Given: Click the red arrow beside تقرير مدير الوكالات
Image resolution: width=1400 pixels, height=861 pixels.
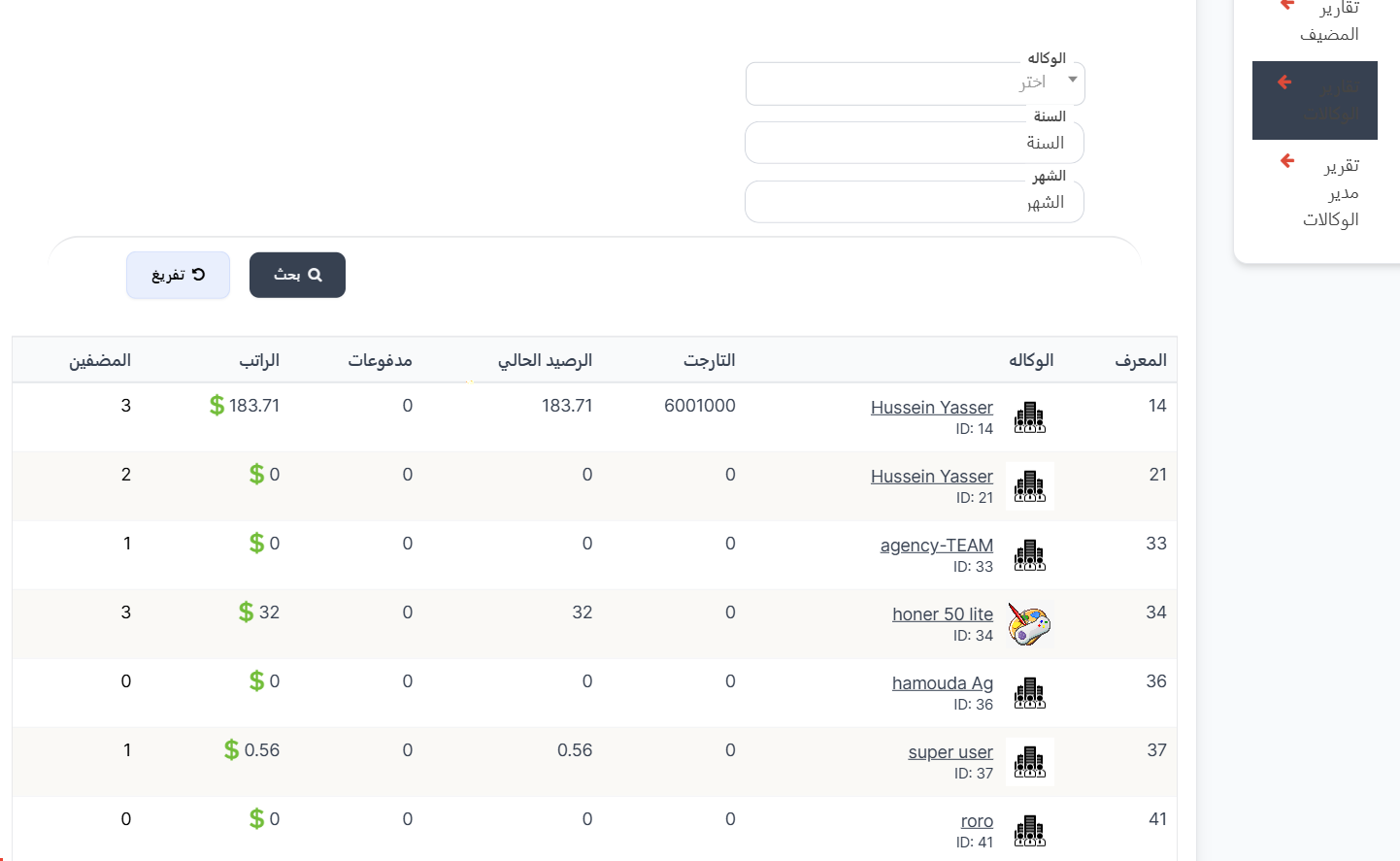Looking at the screenshot, I should (1287, 161).
